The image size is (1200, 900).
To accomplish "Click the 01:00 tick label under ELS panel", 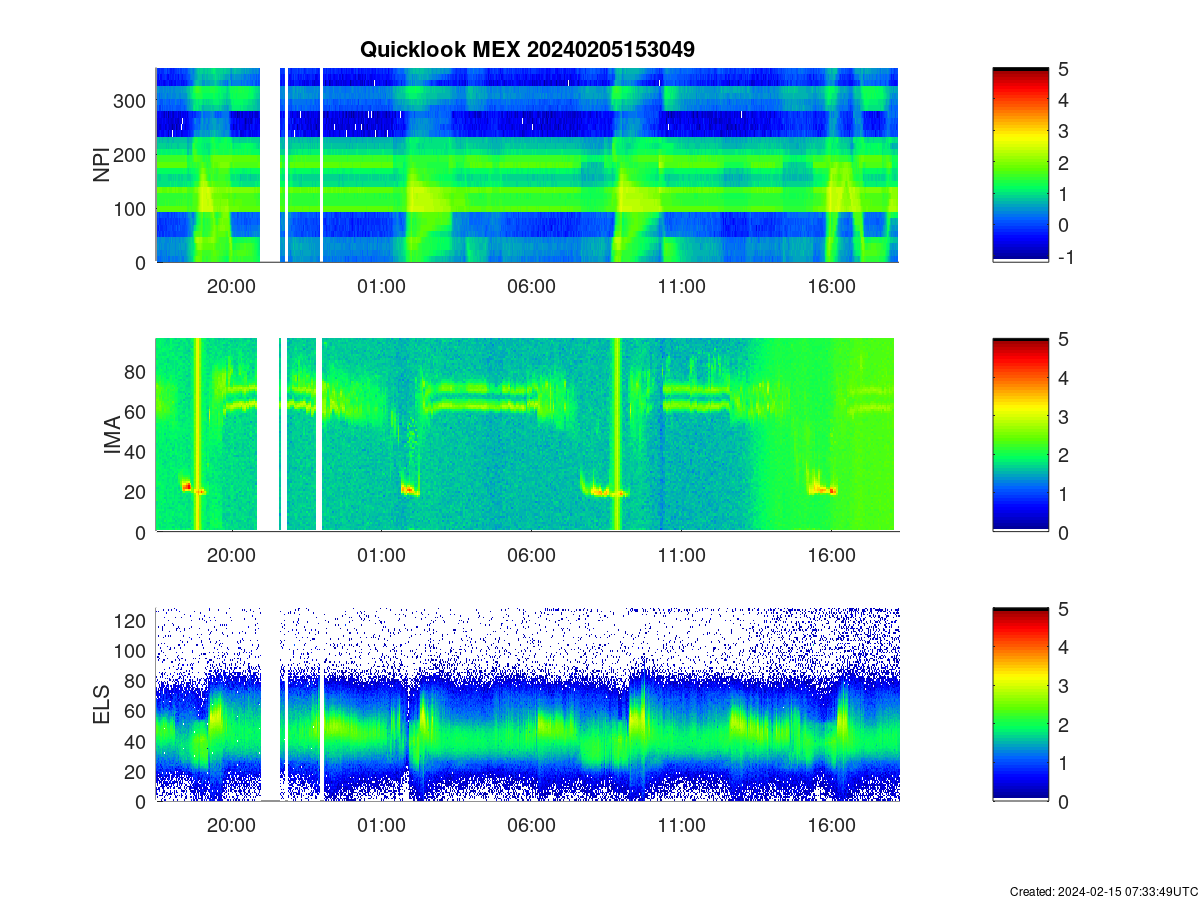I will click(x=381, y=826).
